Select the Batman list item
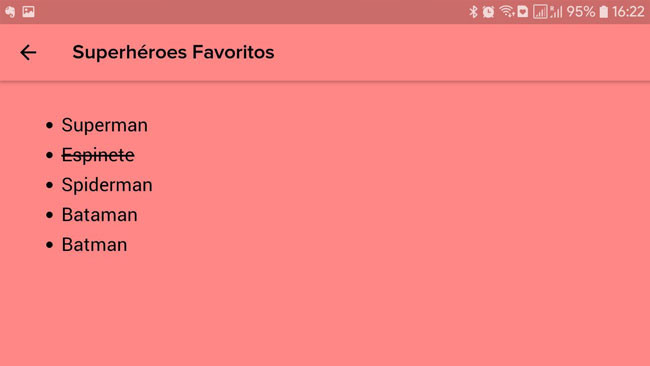 tap(95, 245)
